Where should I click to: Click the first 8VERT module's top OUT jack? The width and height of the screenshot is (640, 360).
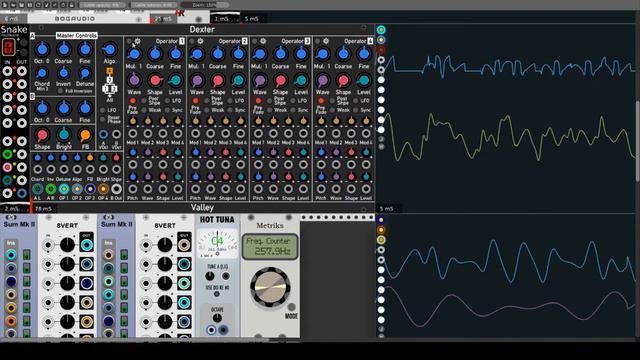point(87,245)
